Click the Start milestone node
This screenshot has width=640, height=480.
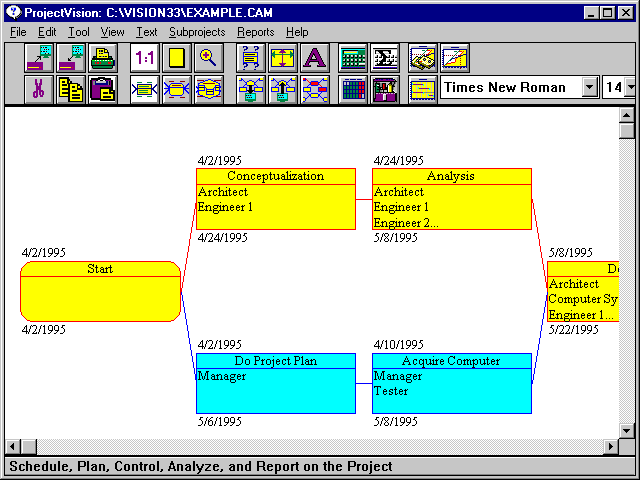point(100,292)
